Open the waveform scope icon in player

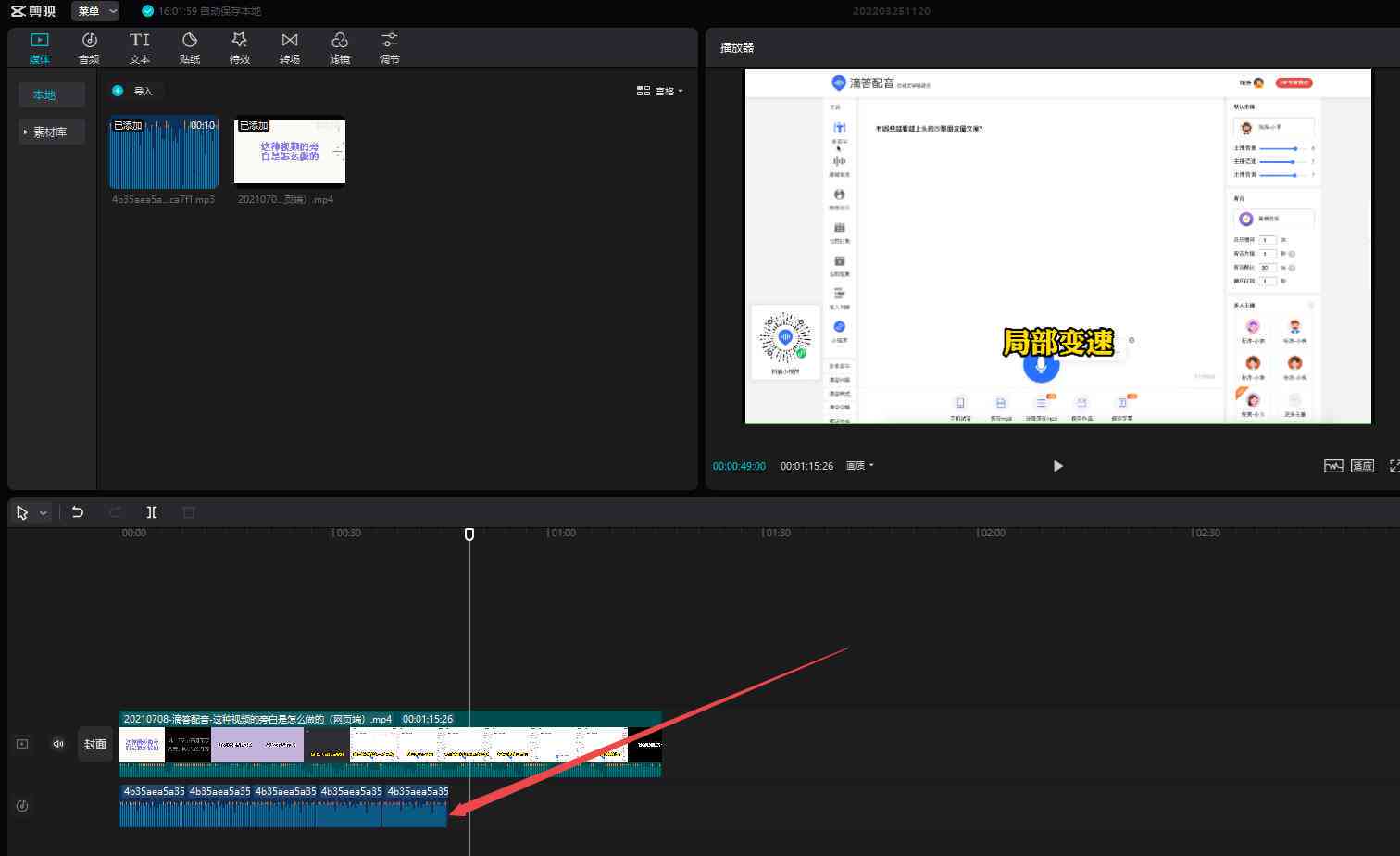(x=1333, y=466)
